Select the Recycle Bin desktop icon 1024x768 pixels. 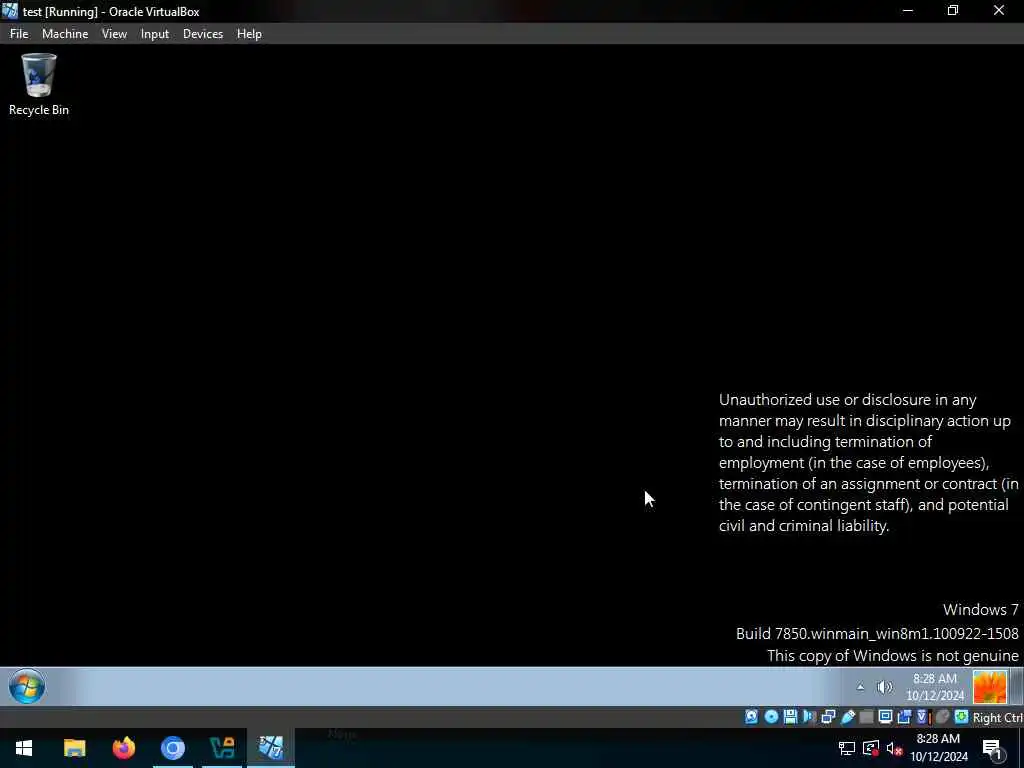coord(39,85)
